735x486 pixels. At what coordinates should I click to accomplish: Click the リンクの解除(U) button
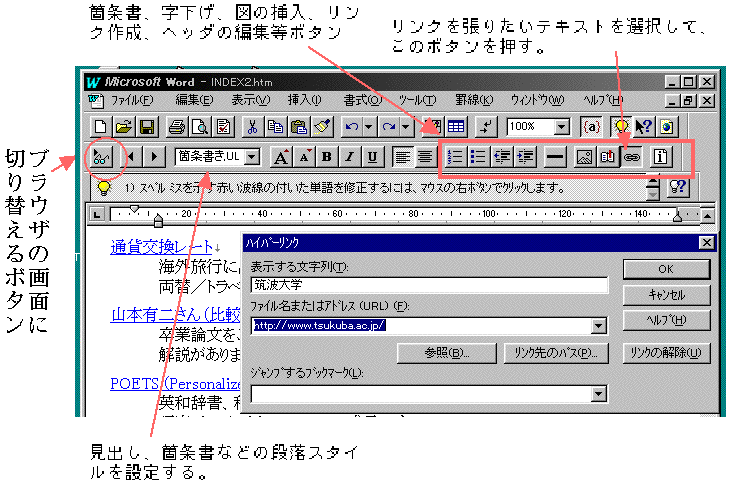tap(666, 353)
